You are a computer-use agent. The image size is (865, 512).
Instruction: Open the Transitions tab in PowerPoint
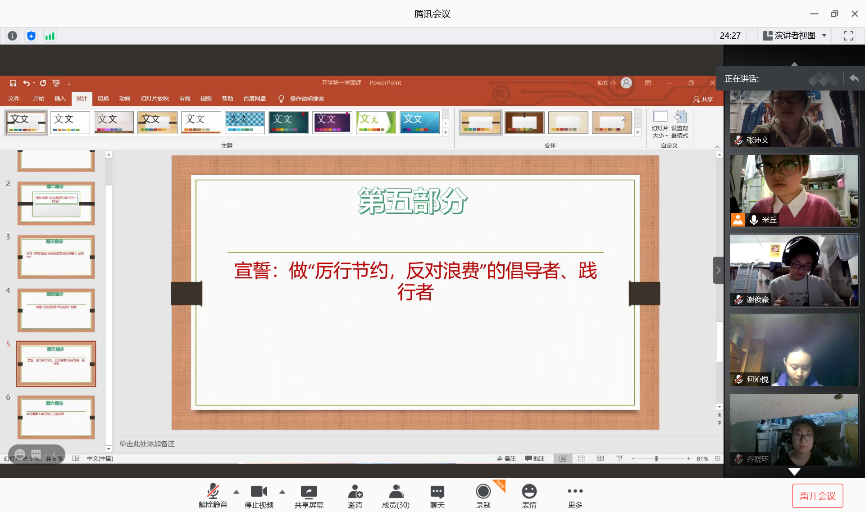[x=103, y=98]
